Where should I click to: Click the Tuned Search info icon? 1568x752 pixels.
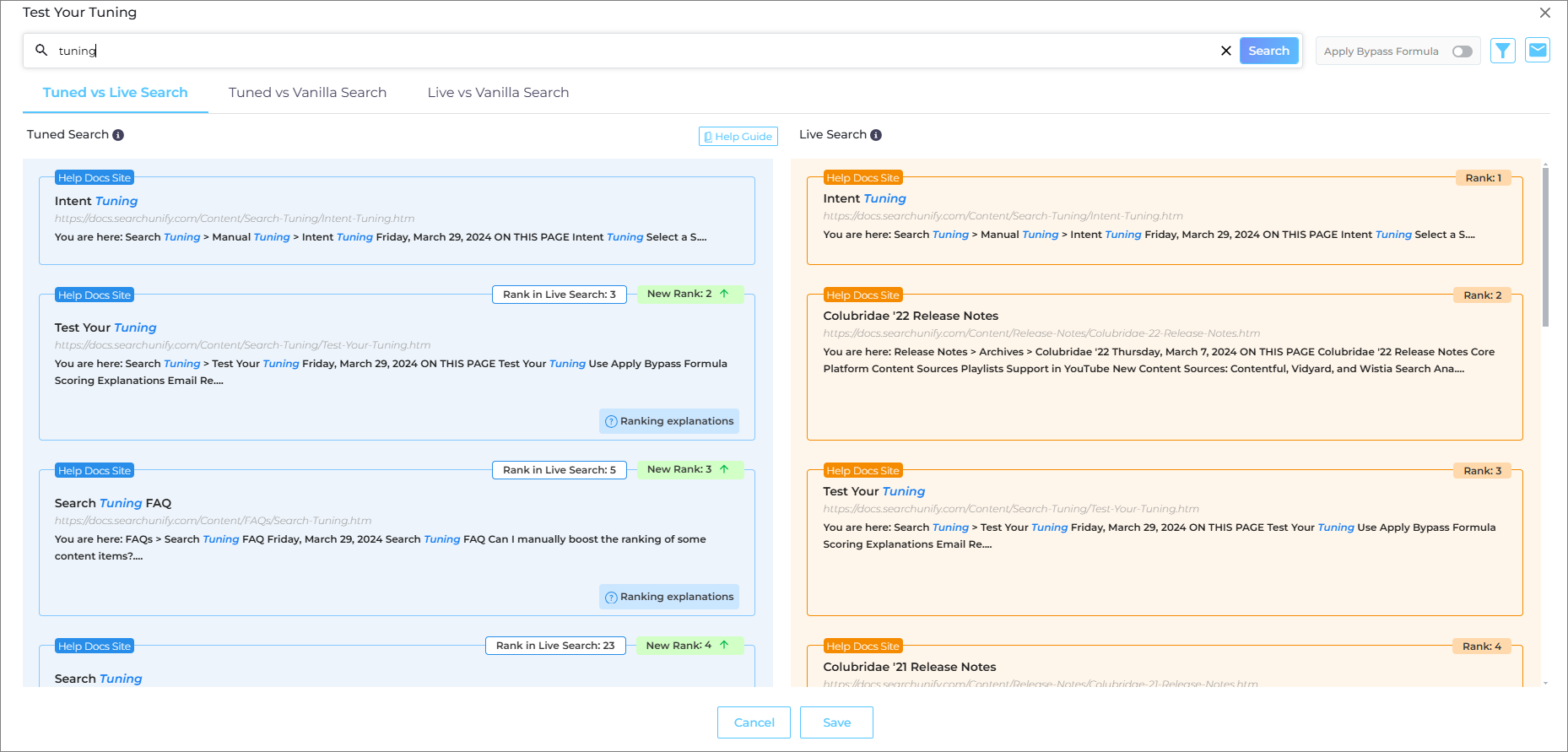click(118, 135)
